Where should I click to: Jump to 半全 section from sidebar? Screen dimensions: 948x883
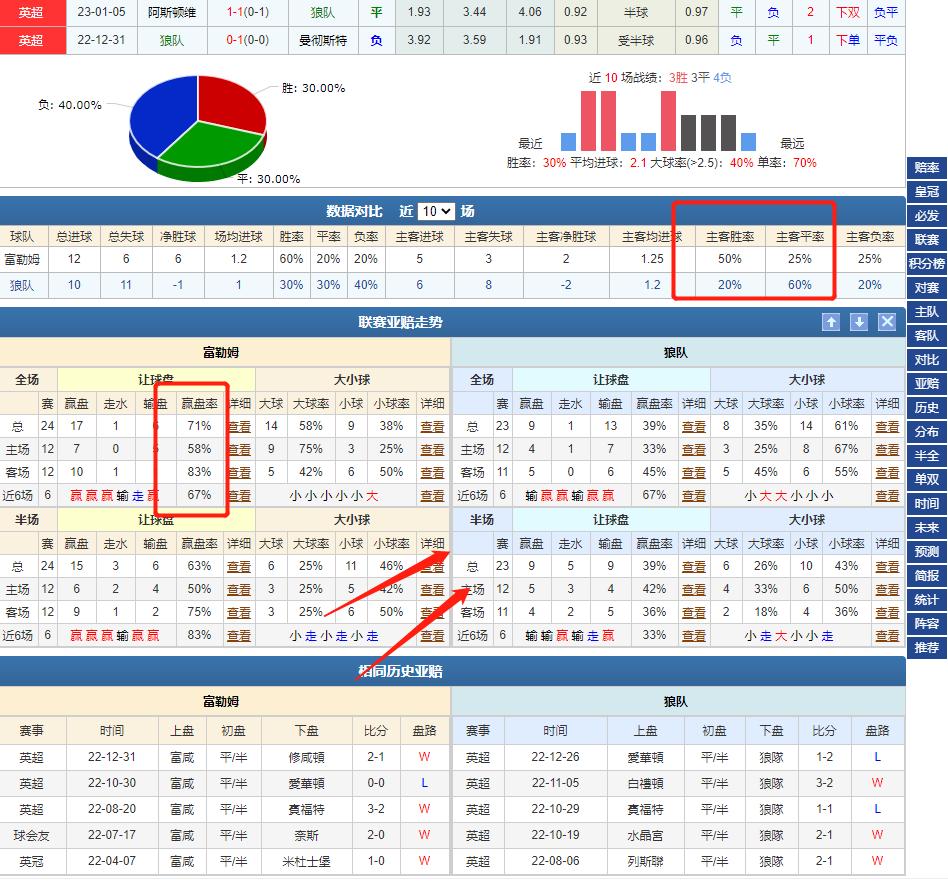tap(927, 455)
